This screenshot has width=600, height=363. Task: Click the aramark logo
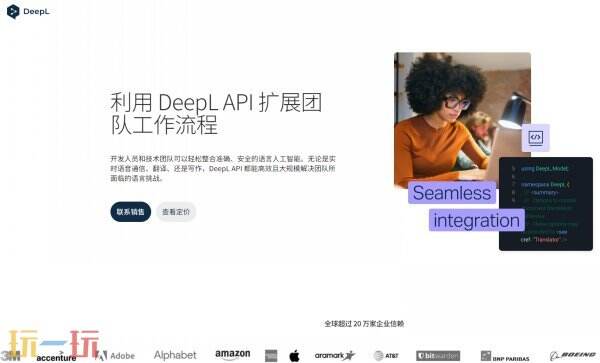point(335,356)
